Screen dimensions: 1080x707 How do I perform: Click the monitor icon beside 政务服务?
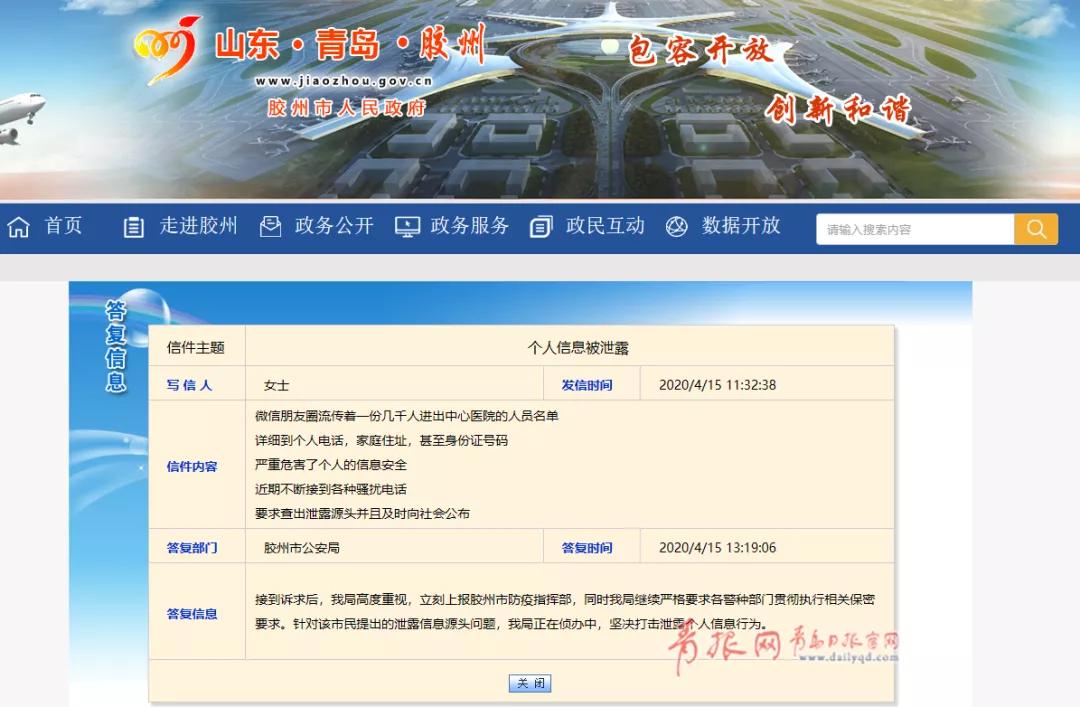407,227
